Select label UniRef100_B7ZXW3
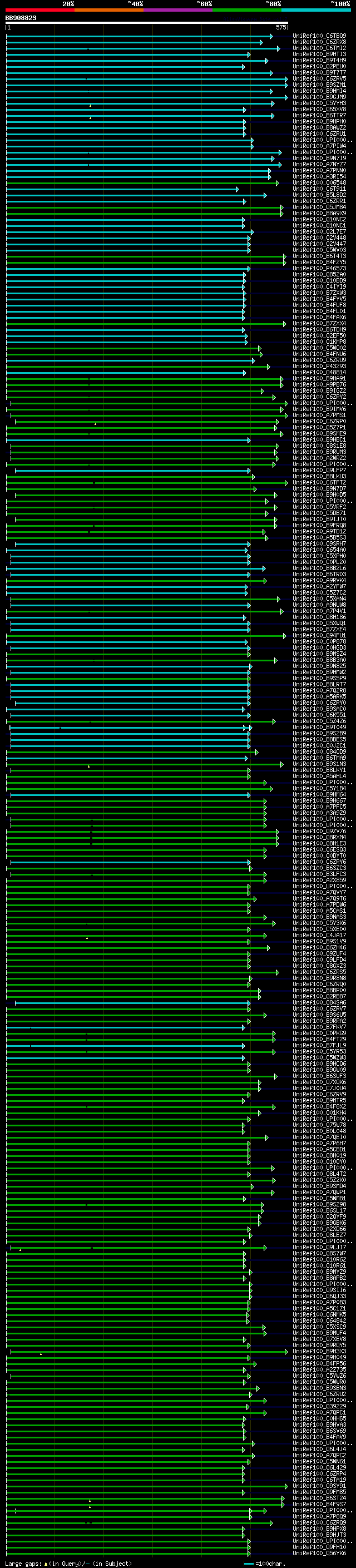The image size is (356, 1568). point(319,293)
